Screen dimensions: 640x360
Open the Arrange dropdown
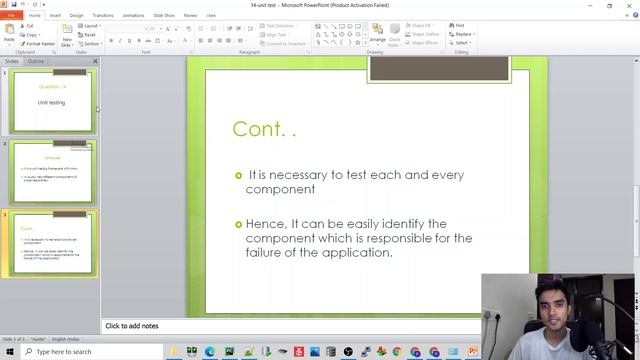[378, 34]
